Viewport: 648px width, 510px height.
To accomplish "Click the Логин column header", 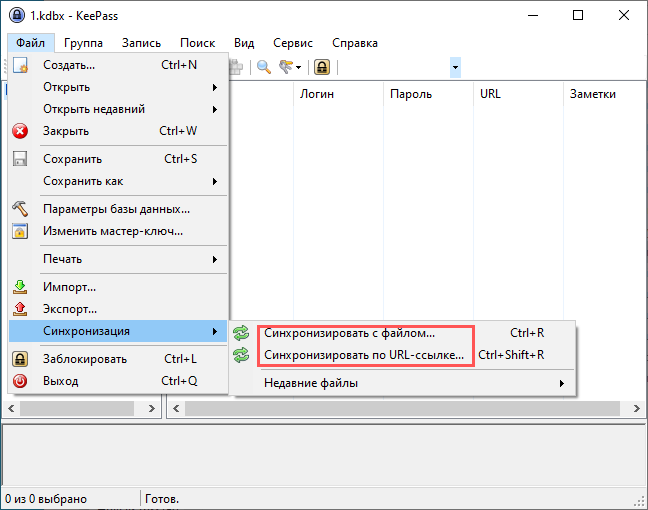I will pyautogui.click(x=338, y=94).
